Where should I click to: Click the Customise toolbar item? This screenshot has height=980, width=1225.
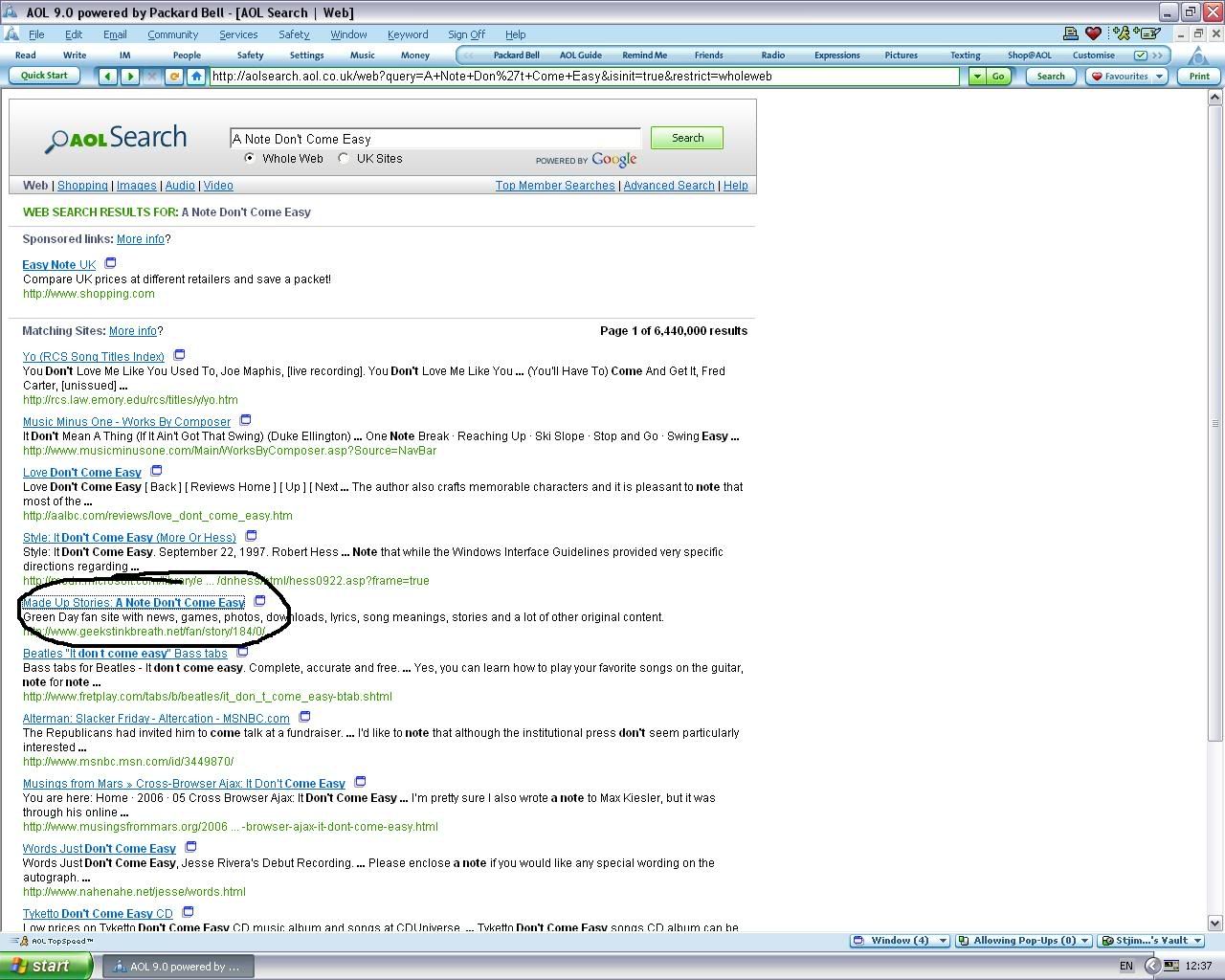(1094, 56)
